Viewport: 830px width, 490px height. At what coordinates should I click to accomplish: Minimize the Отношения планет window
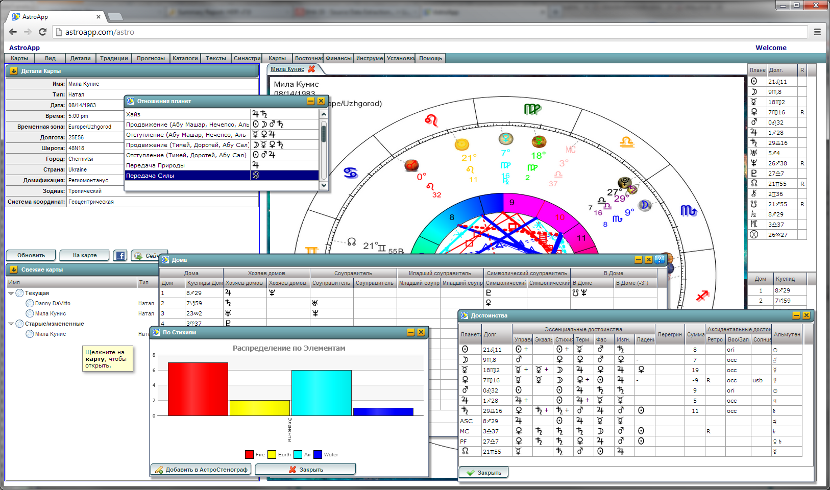(x=311, y=101)
